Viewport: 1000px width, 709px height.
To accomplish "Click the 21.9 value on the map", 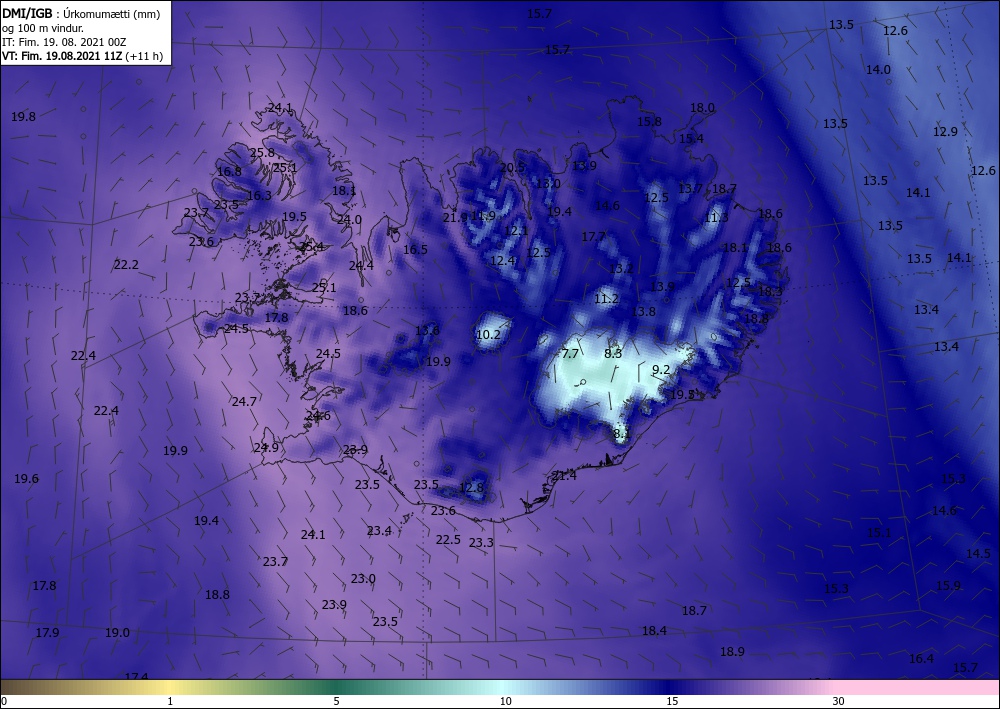I will point(455,217).
